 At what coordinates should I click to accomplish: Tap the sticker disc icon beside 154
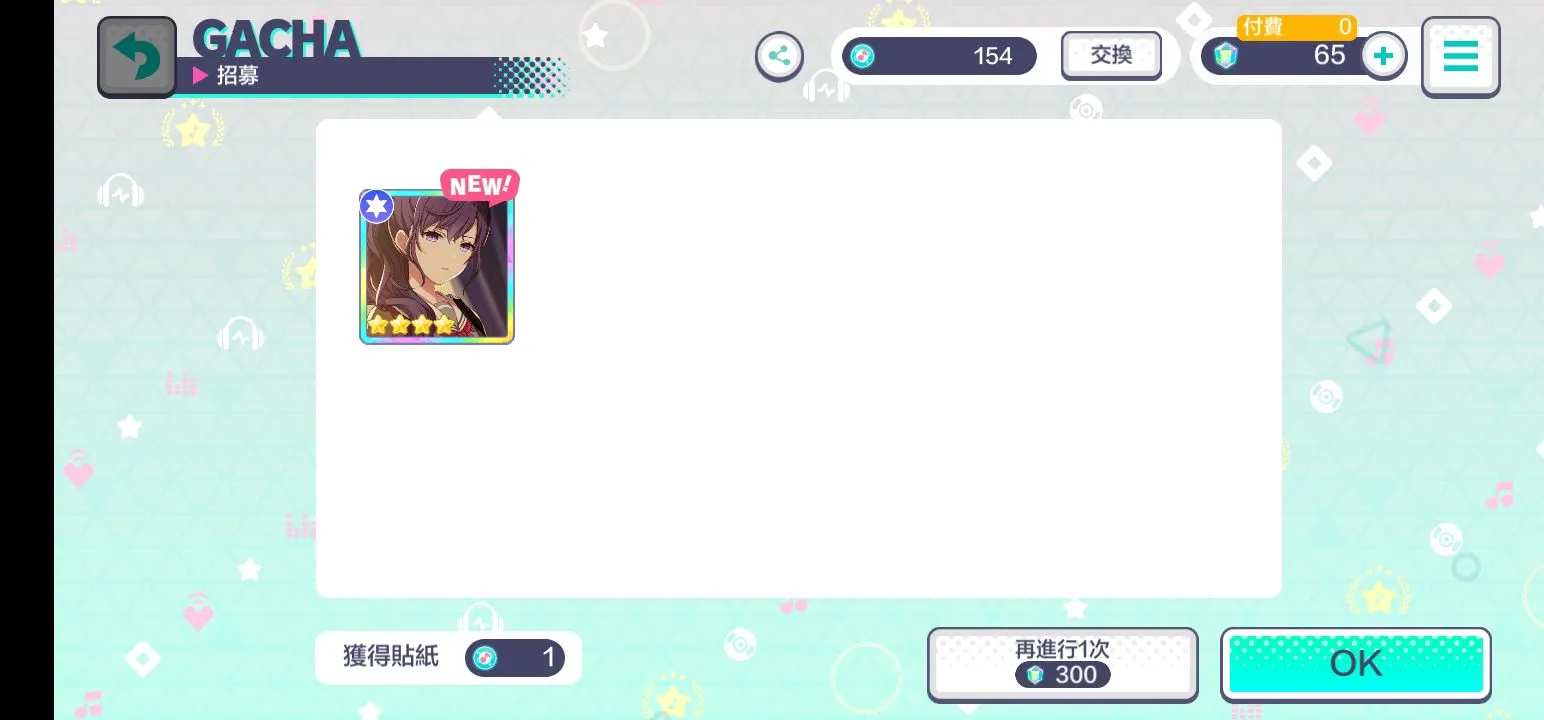click(861, 56)
